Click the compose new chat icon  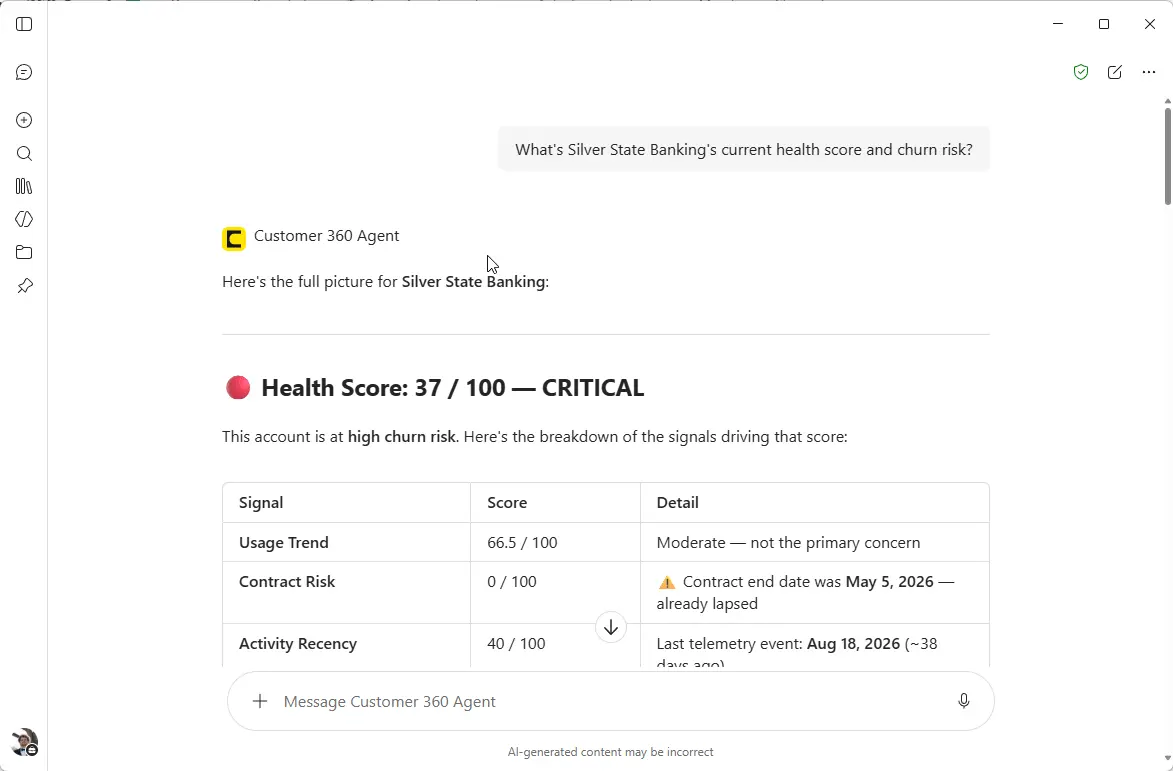click(x=1115, y=72)
